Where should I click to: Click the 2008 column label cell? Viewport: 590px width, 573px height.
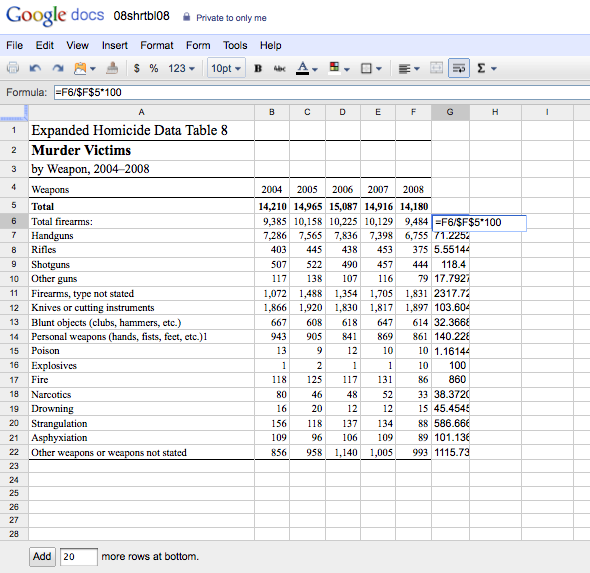click(413, 189)
